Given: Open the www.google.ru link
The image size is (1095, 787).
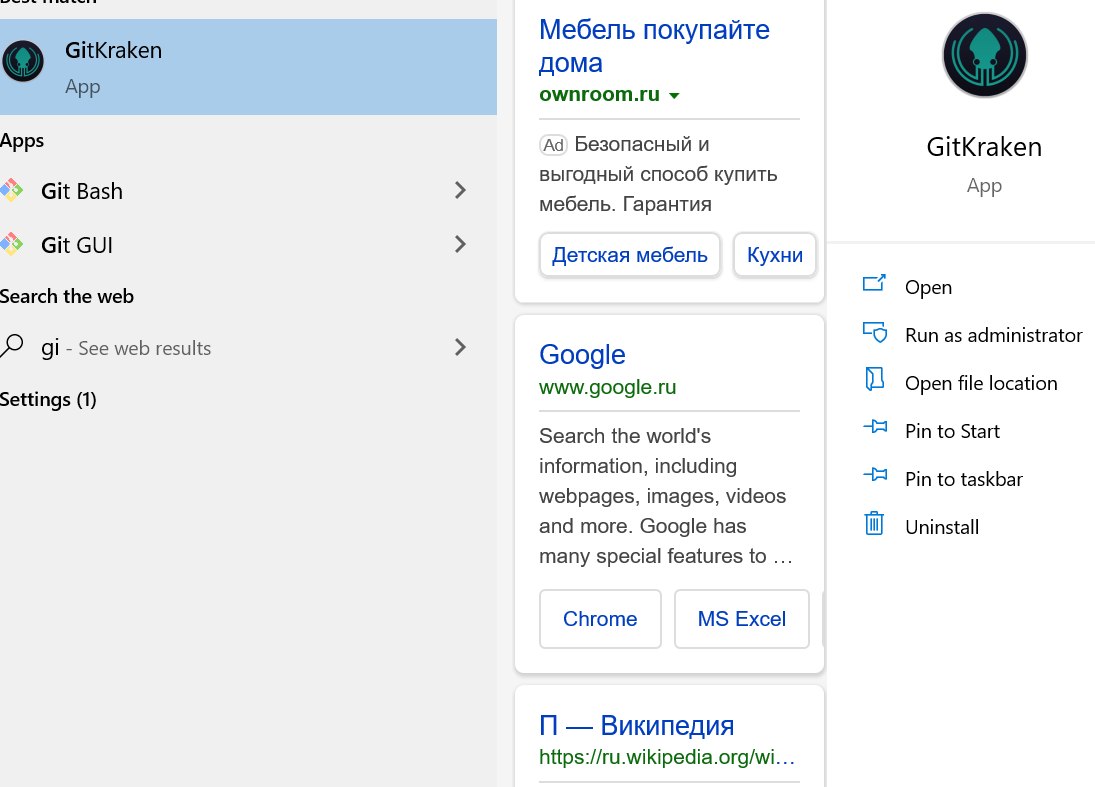Looking at the screenshot, I should pyautogui.click(x=608, y=387).
